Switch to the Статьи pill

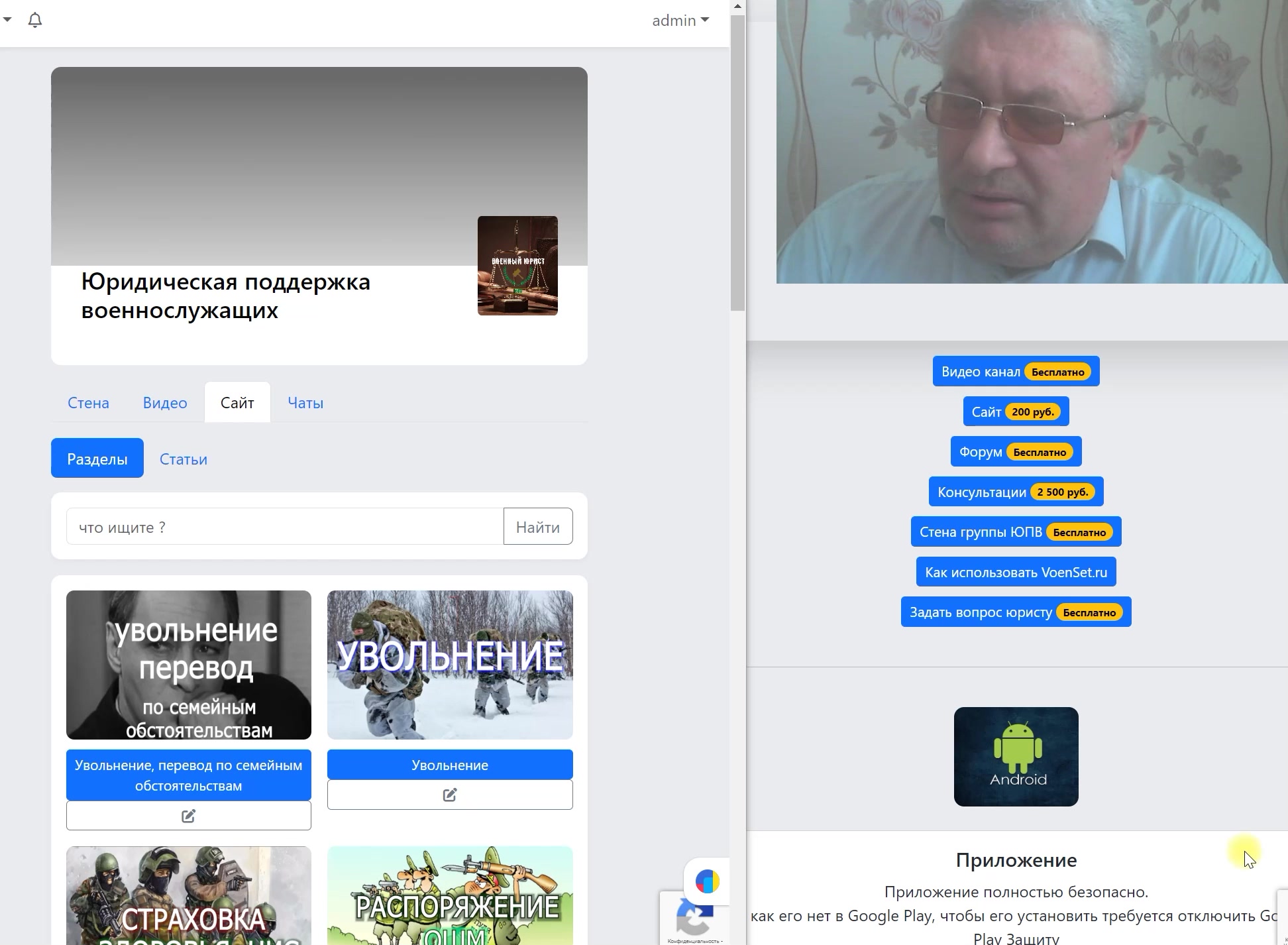pyautogui.click(x=184, y=459)
